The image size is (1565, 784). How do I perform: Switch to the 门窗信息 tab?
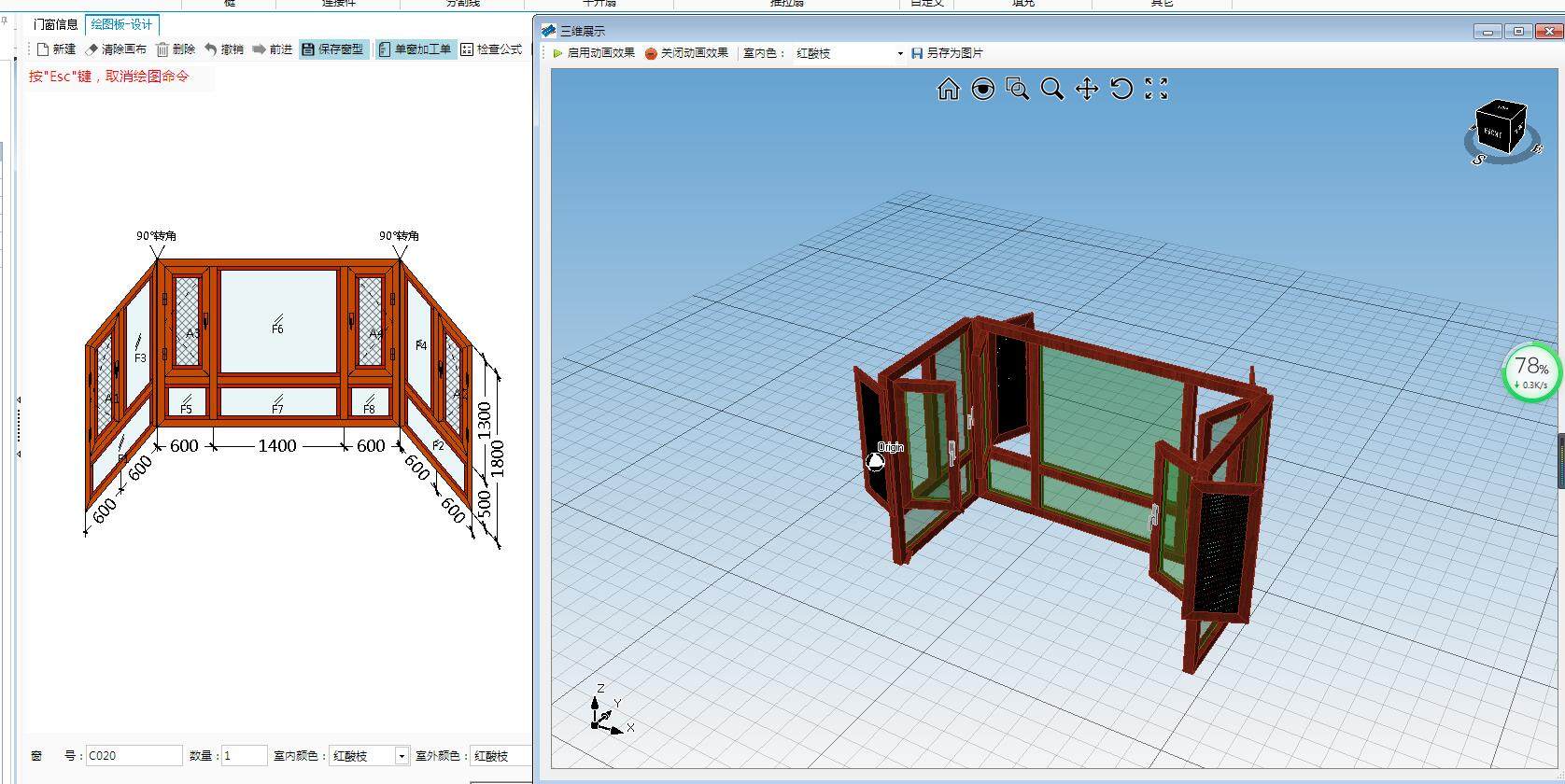(56, 24)
